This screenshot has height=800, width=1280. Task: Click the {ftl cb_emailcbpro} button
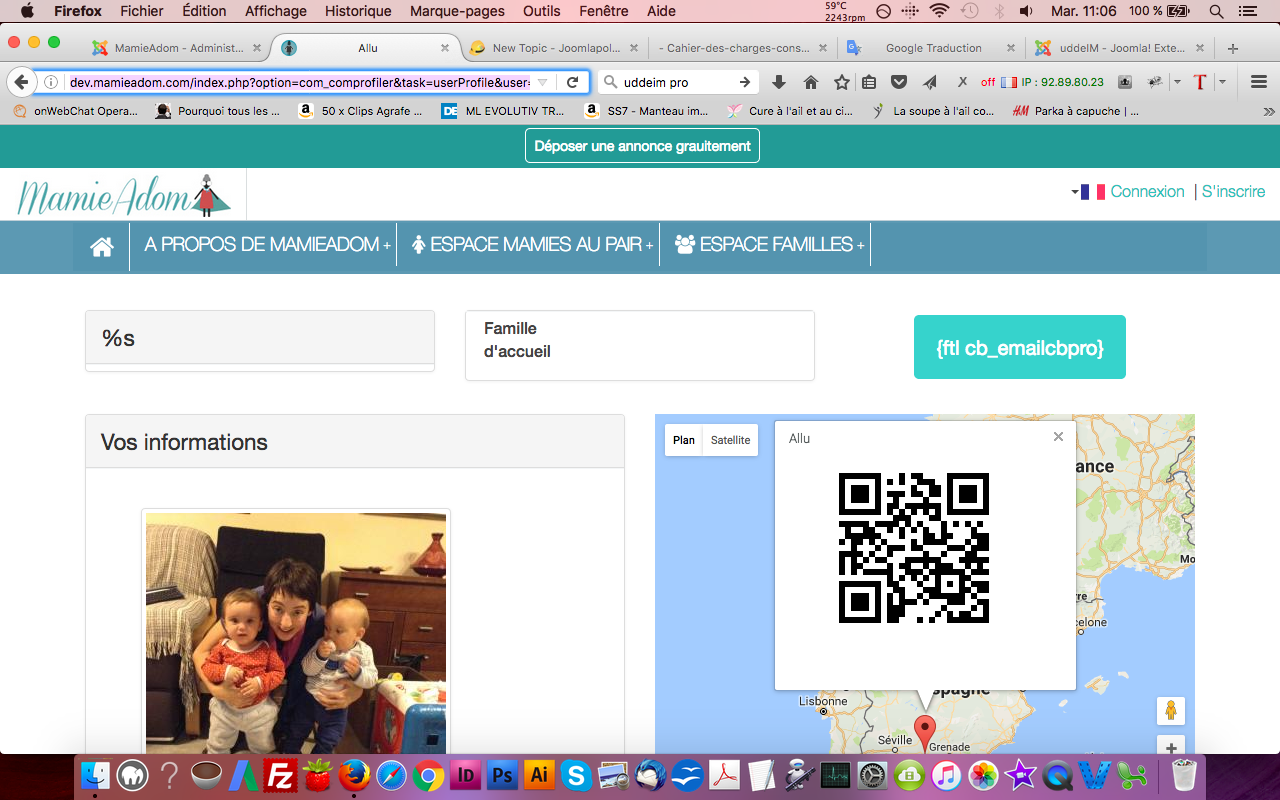click(x=1020, y=347)
